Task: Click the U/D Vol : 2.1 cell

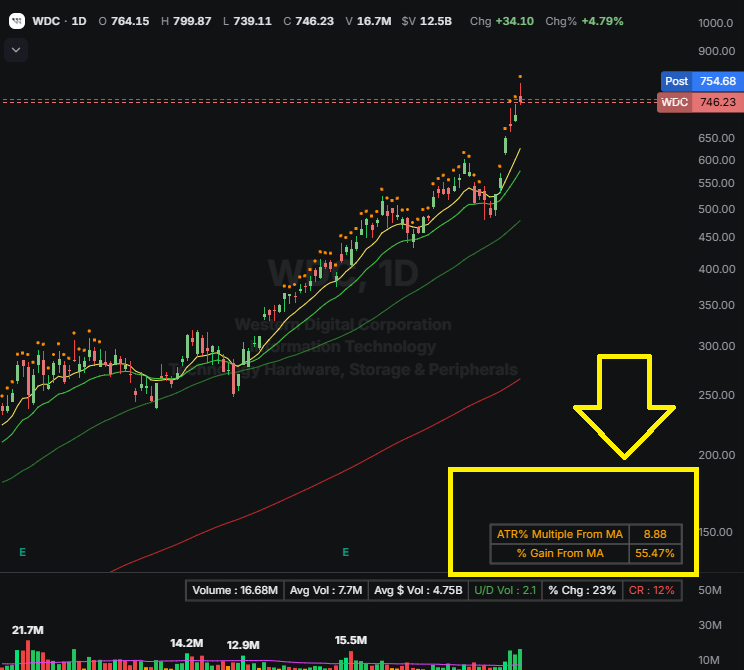Action: click(x=505, y=590)
